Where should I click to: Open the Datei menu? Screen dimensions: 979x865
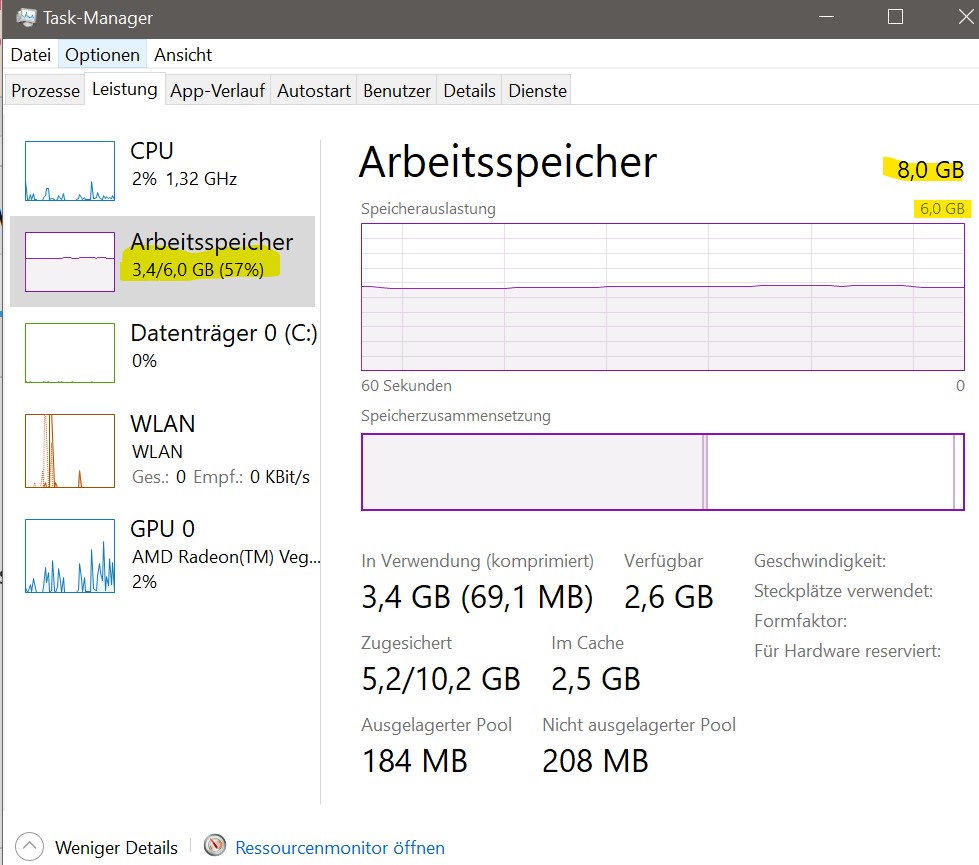click(x=31, y=54)
